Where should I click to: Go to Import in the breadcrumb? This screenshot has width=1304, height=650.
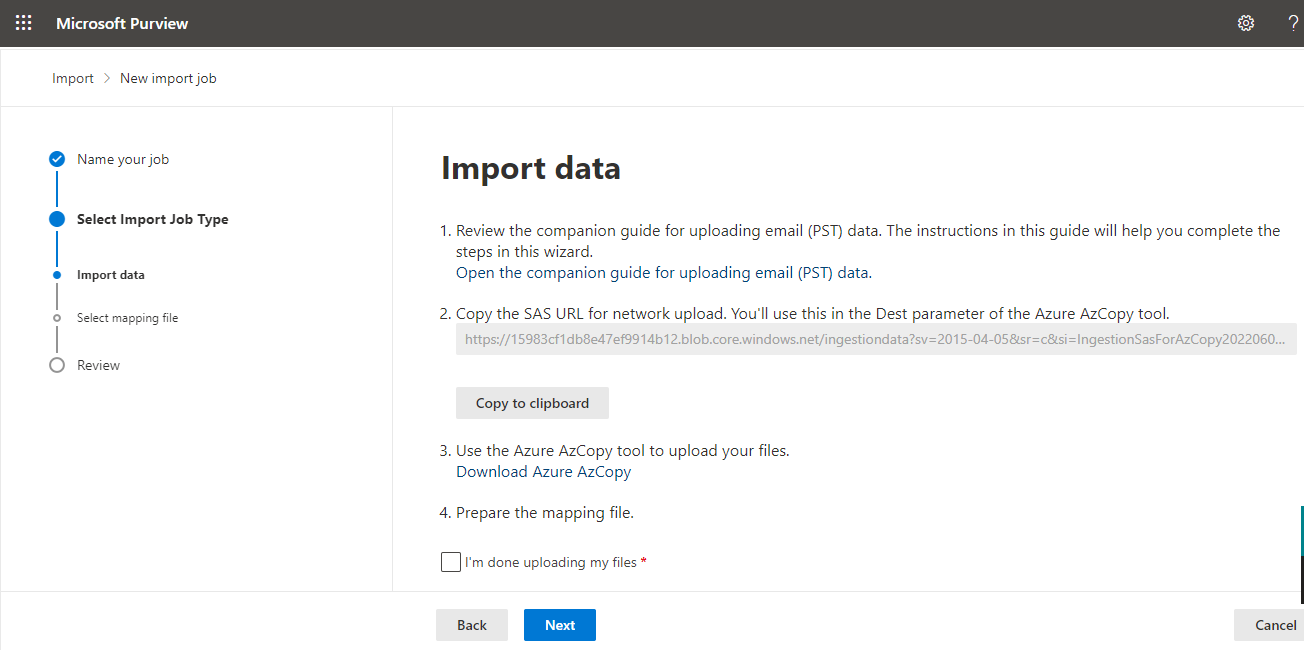pos(73,78)
